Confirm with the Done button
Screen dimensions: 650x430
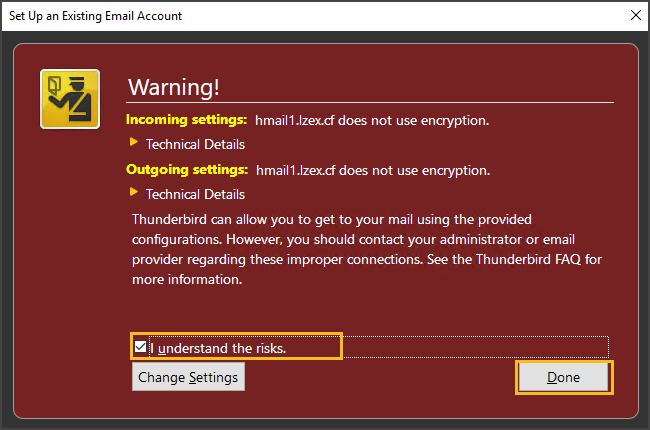point(564,377)
